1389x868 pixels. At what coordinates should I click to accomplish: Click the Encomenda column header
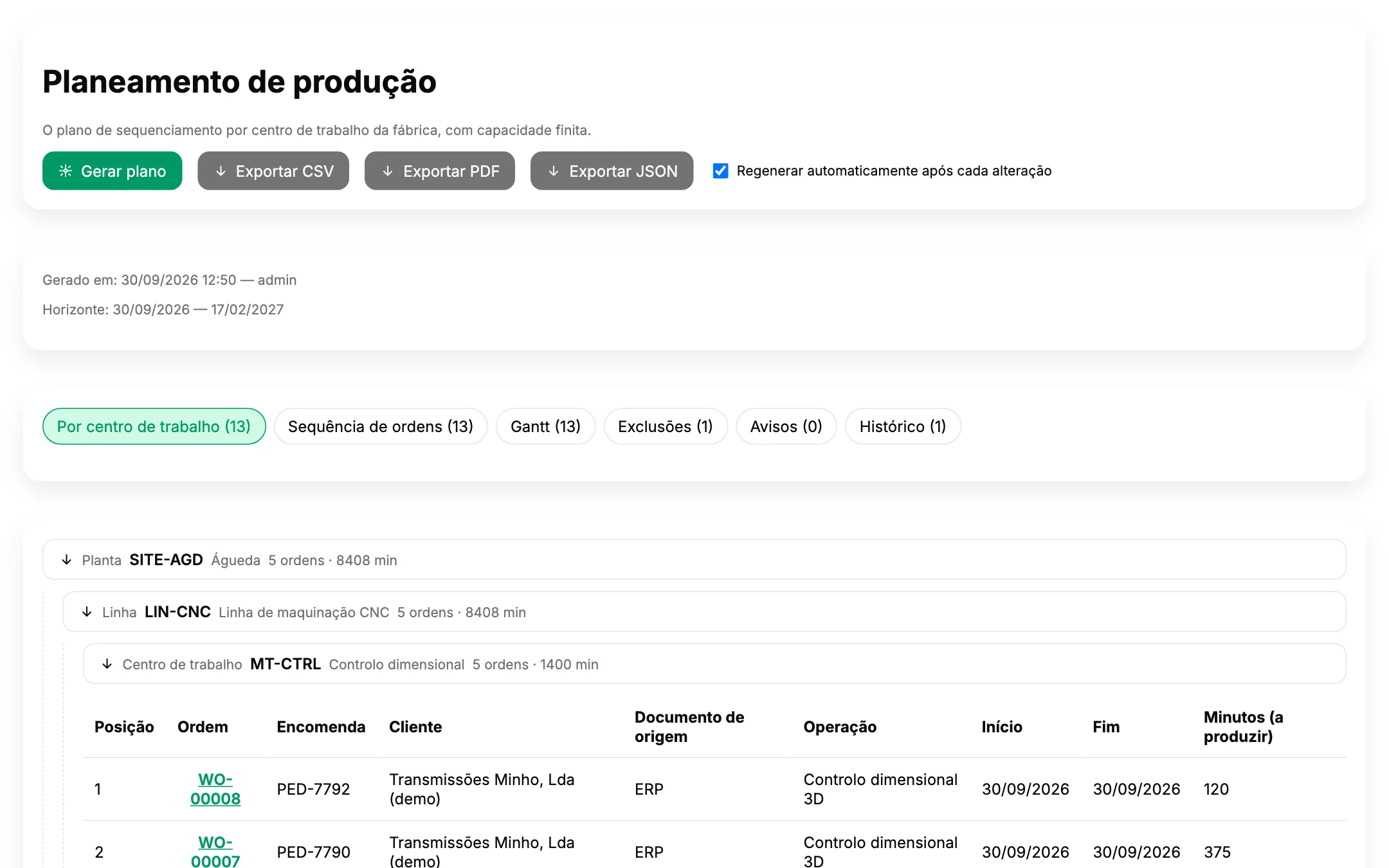(x=321, y=727)
